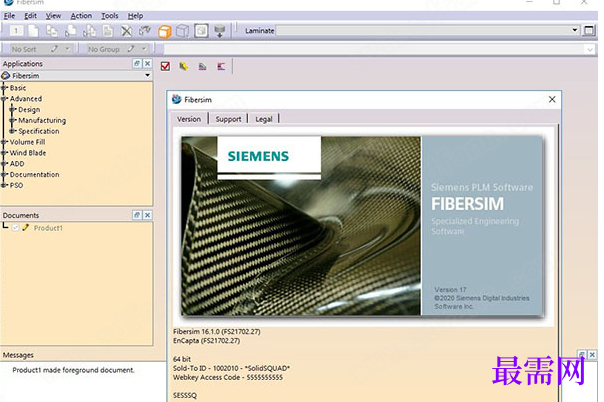Click the "EnCapta (FS21702.27)" text line
This screenshot has width=604, height=402.
tap(206, 341)
